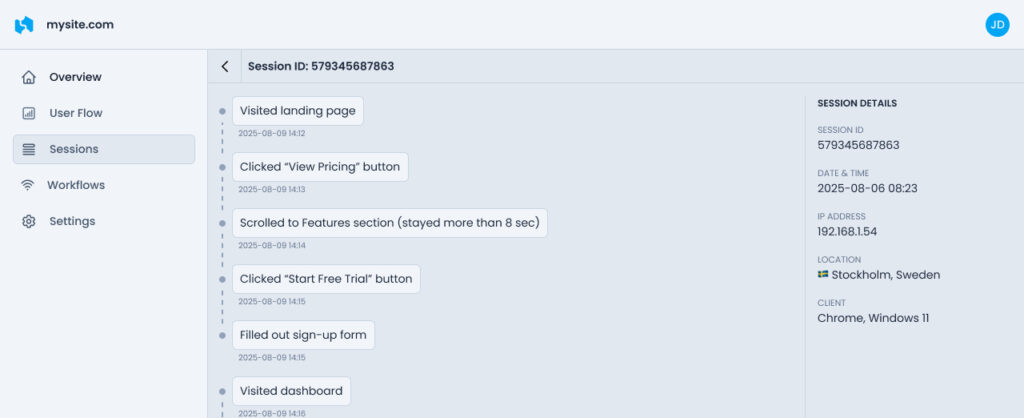Image resolution: width=1024 pixels, height=418 pixels.
Task: Select the "Visited landing page" event
Action: (298, 111)
